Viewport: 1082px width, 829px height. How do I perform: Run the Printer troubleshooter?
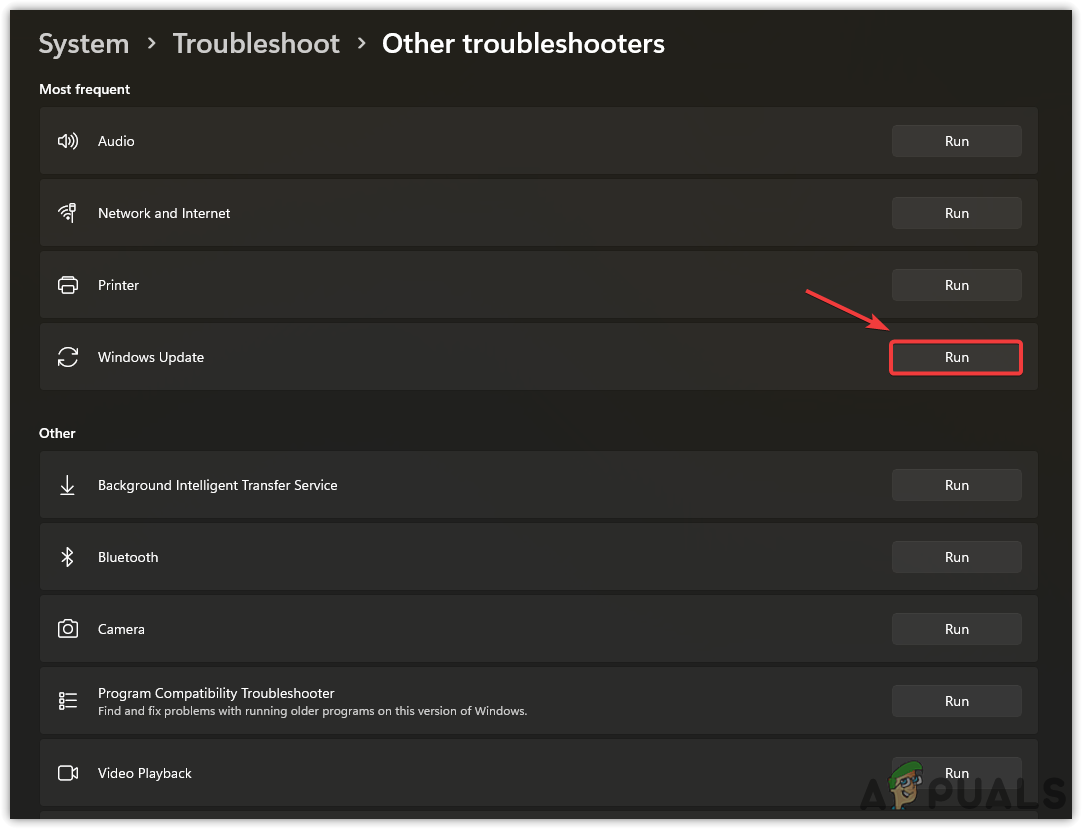[x=956, y=285]
